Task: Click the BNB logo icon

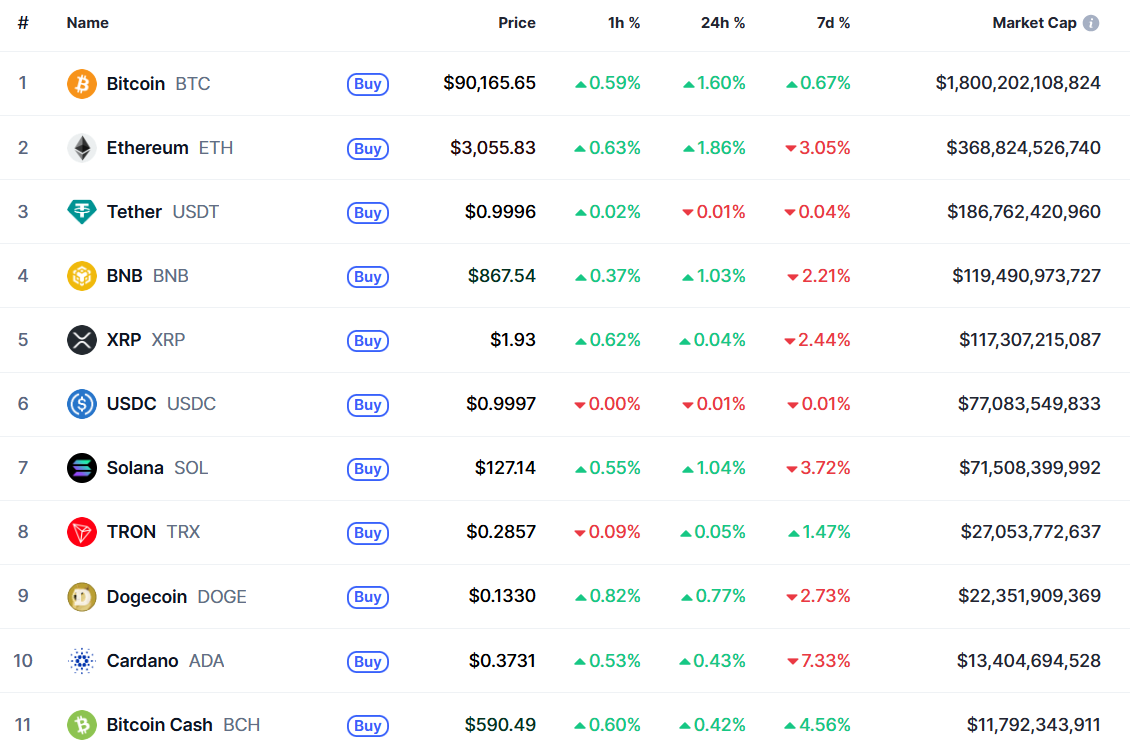Action: point(82,276)
